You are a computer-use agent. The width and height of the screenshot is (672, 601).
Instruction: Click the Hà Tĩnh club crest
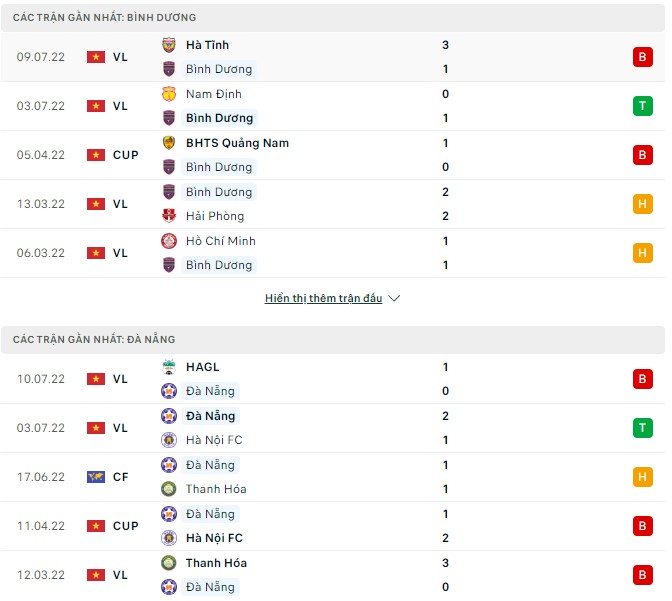tap(169, 45)
